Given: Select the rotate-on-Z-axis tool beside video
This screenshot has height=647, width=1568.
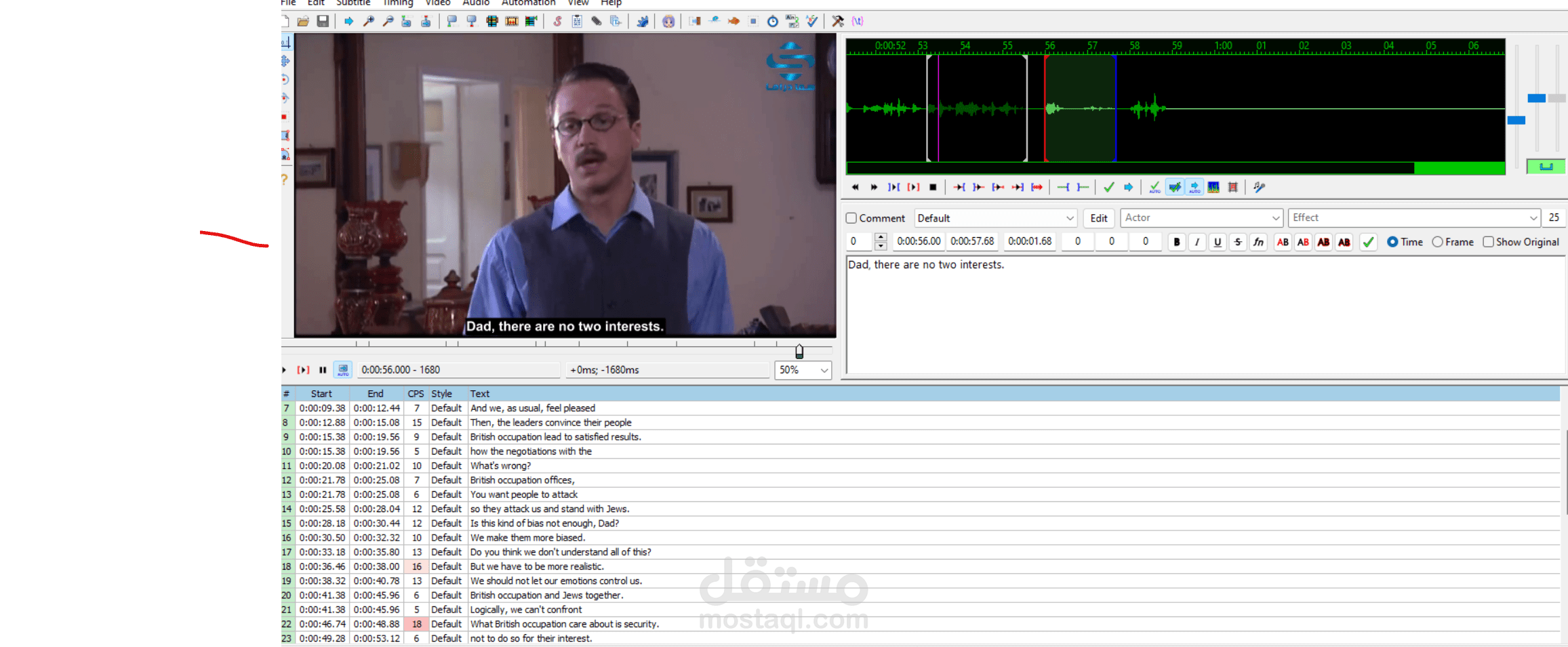Looking at the screenshot, I should 285,79.
